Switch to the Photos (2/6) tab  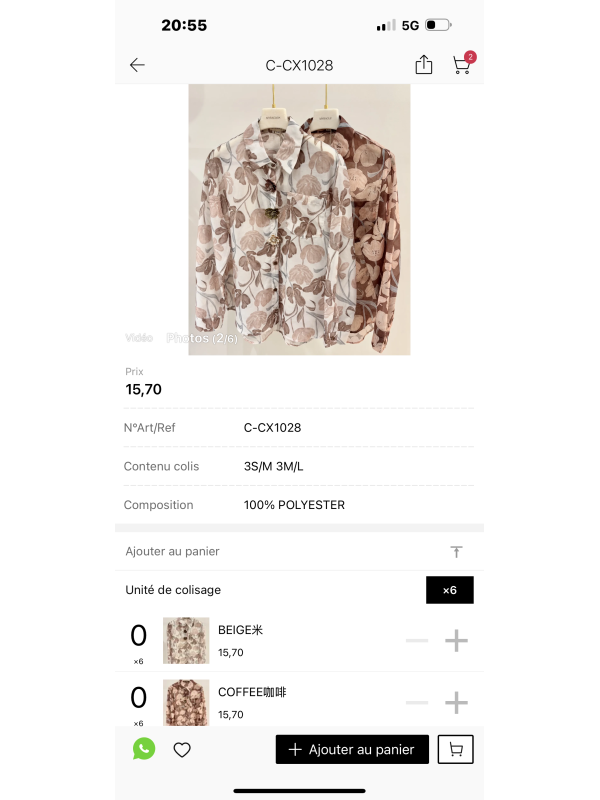click(202, 338)
